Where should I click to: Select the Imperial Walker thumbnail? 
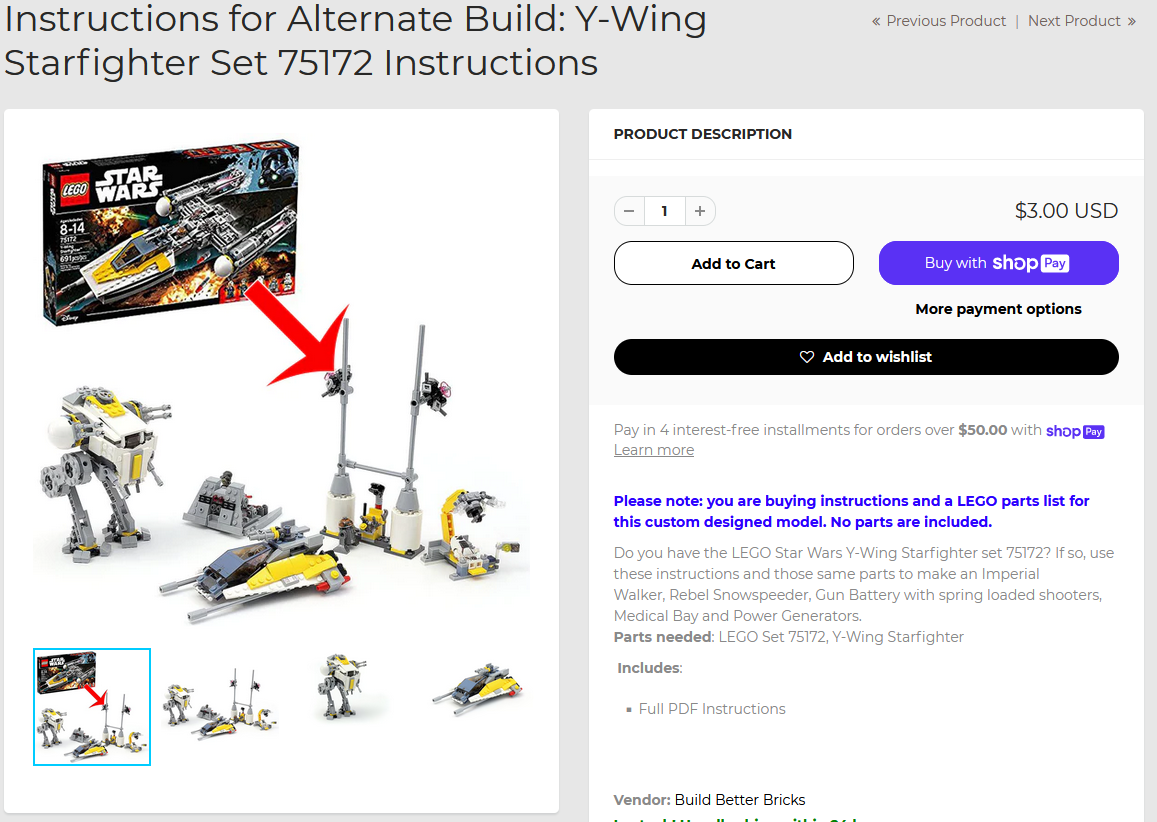(339, 686)
